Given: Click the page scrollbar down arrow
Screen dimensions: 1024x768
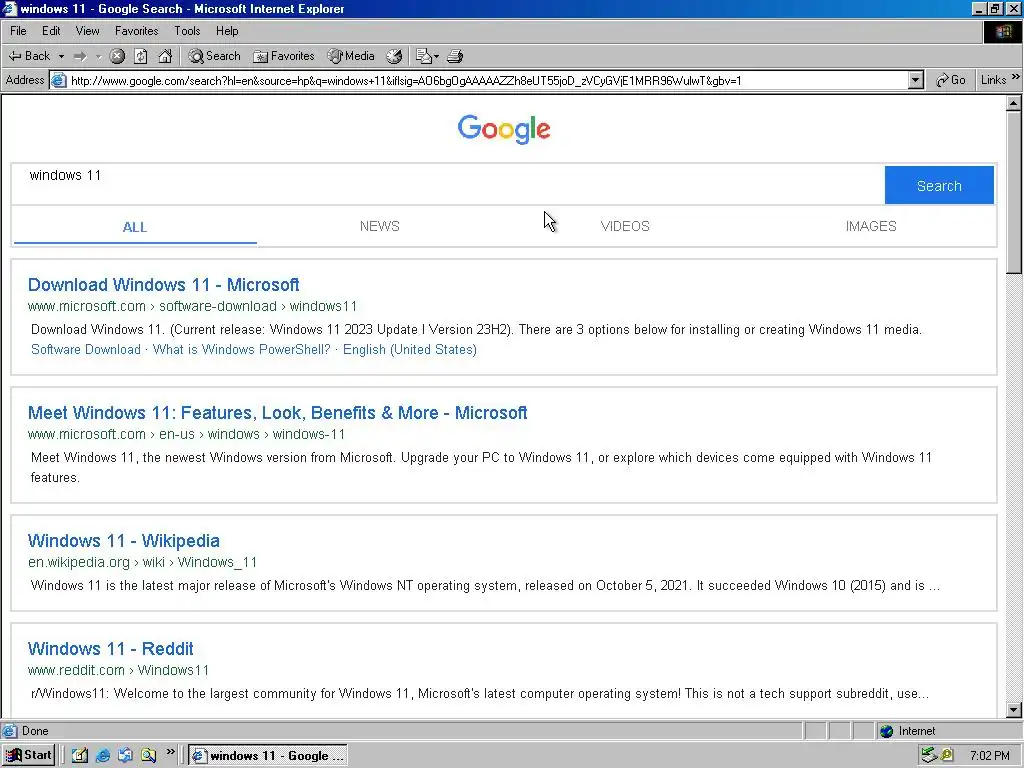Looking at the screenshot, I should pos(1014,709).
